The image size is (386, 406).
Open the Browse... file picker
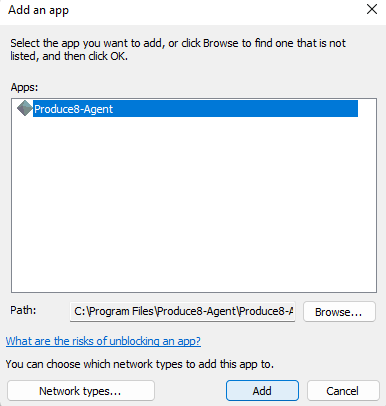point(339,312)
